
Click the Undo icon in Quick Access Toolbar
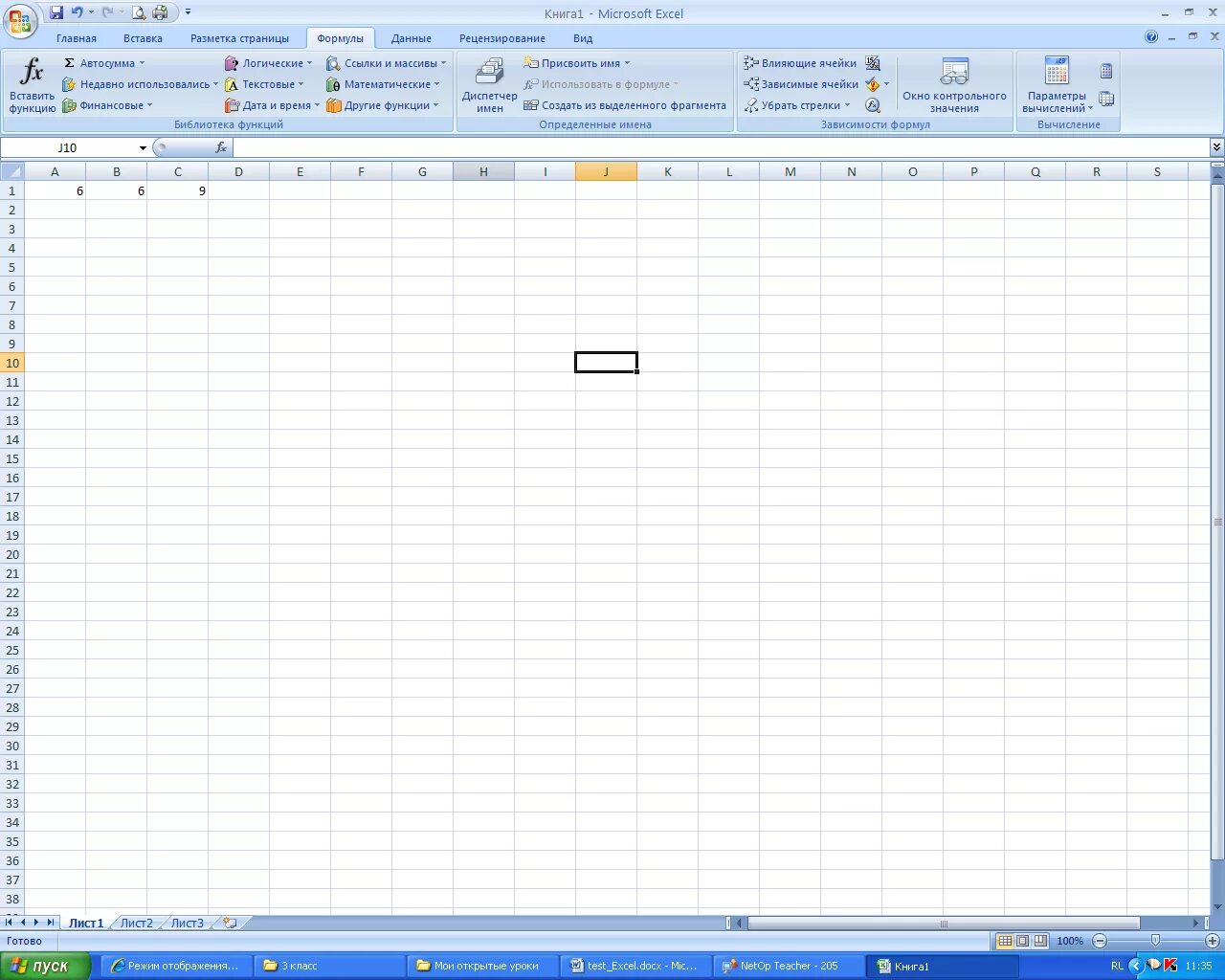point(77,12)
